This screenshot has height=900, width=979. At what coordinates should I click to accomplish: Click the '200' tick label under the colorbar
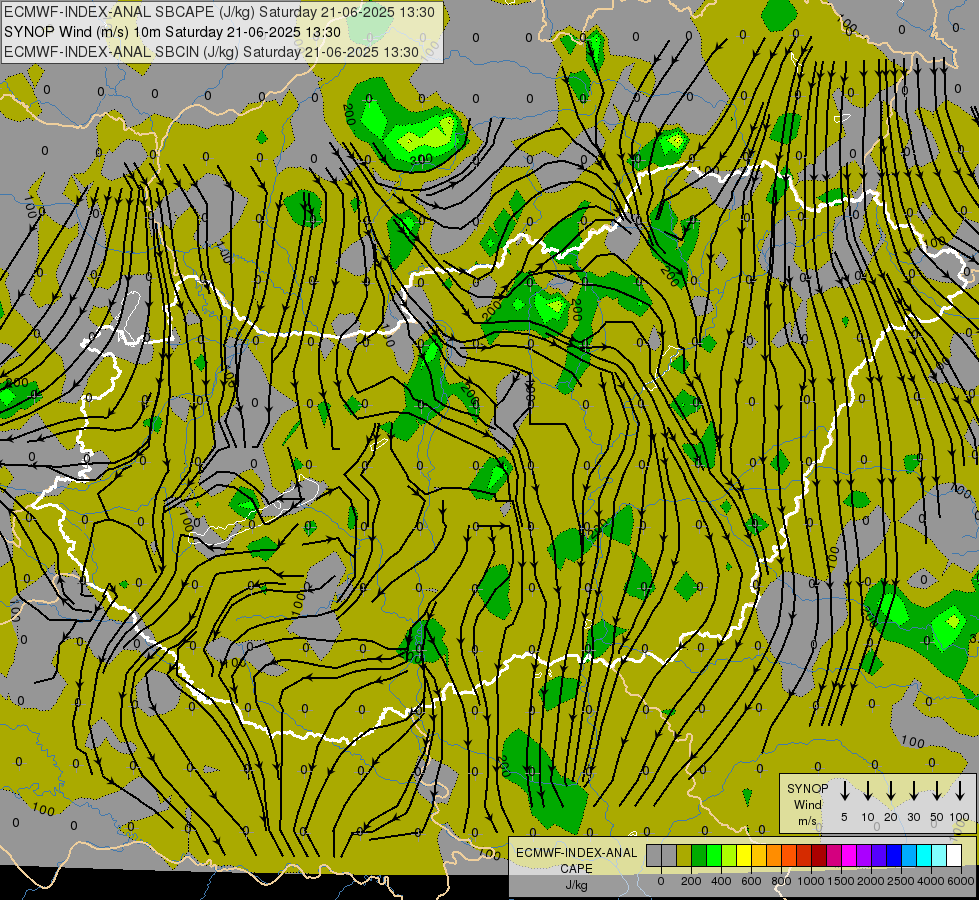click(691, 881)
